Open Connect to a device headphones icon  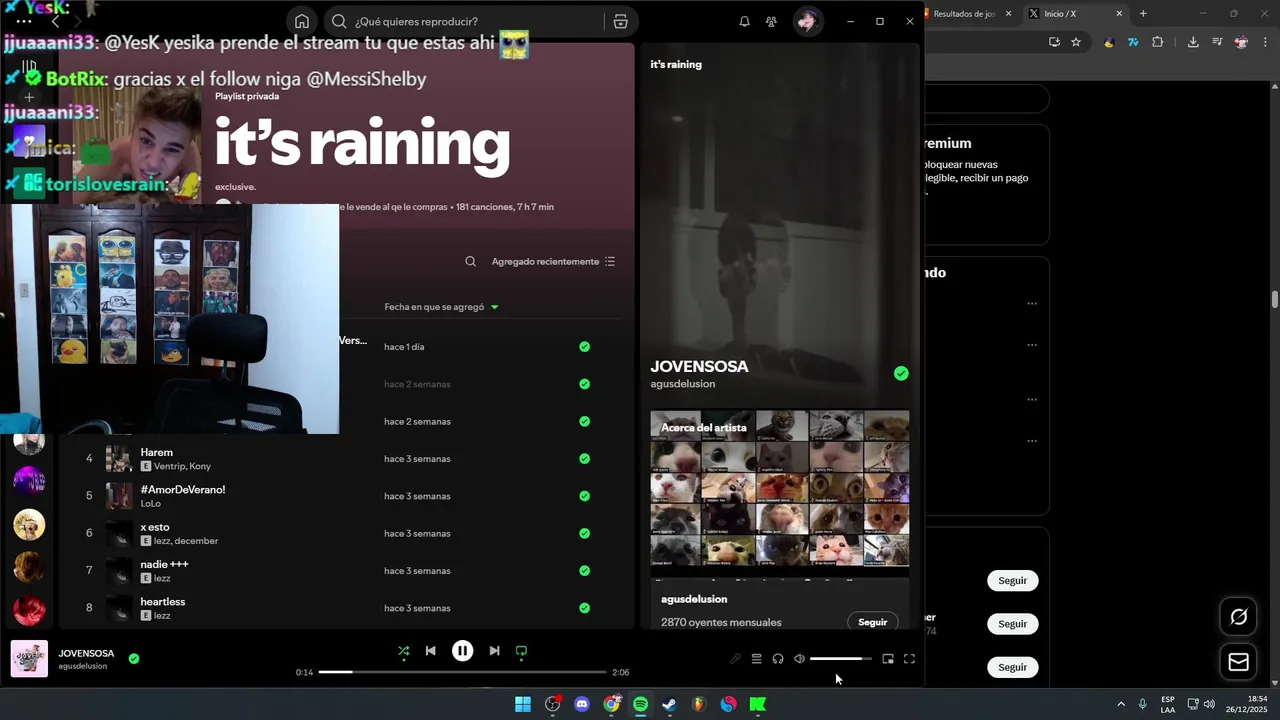pyautogui.click(x=778, y=659)
